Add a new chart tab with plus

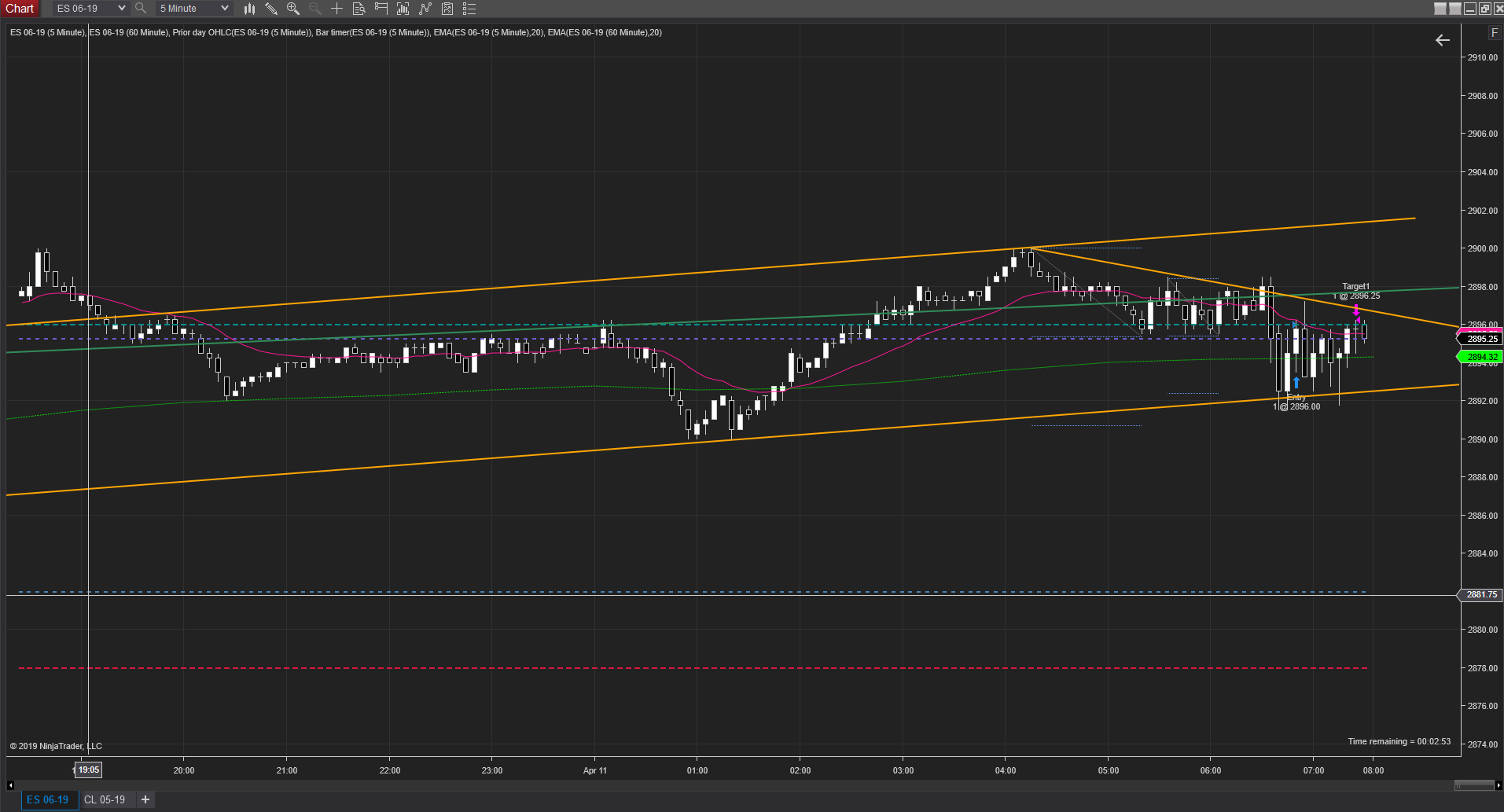[x=145, y=799]
